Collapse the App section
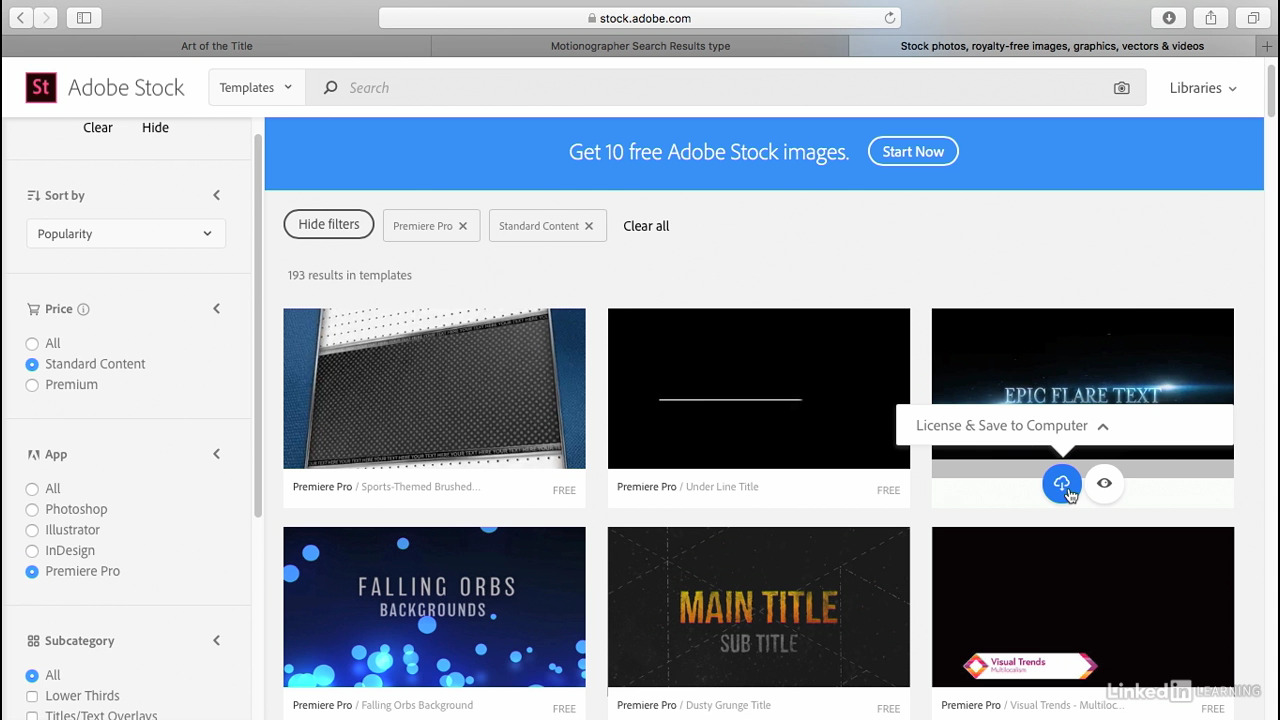This screenshot has height=720, width=1280. point(216,454)
